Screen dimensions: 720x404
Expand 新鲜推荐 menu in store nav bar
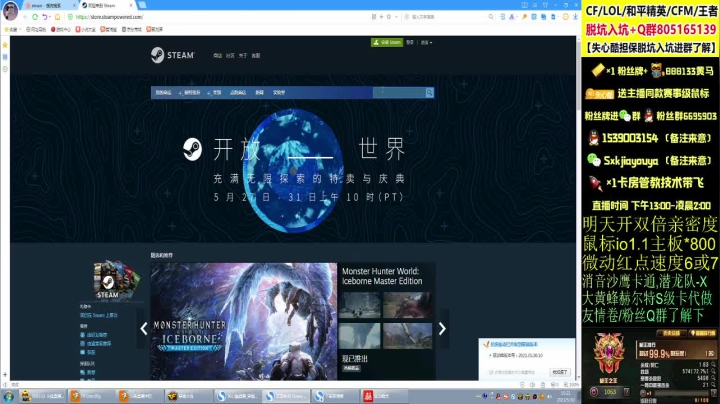[190, 93]
